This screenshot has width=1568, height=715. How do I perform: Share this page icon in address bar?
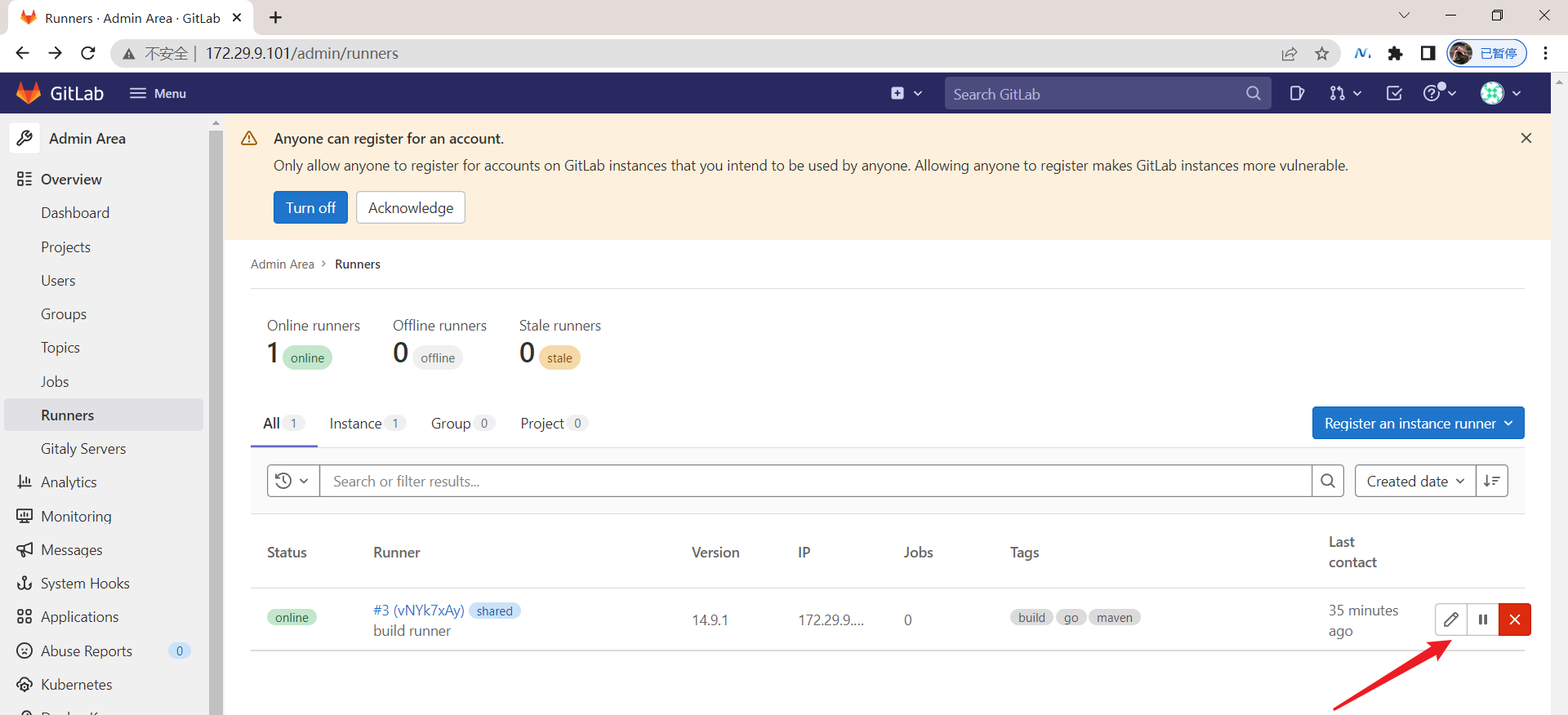(1290, 54)
